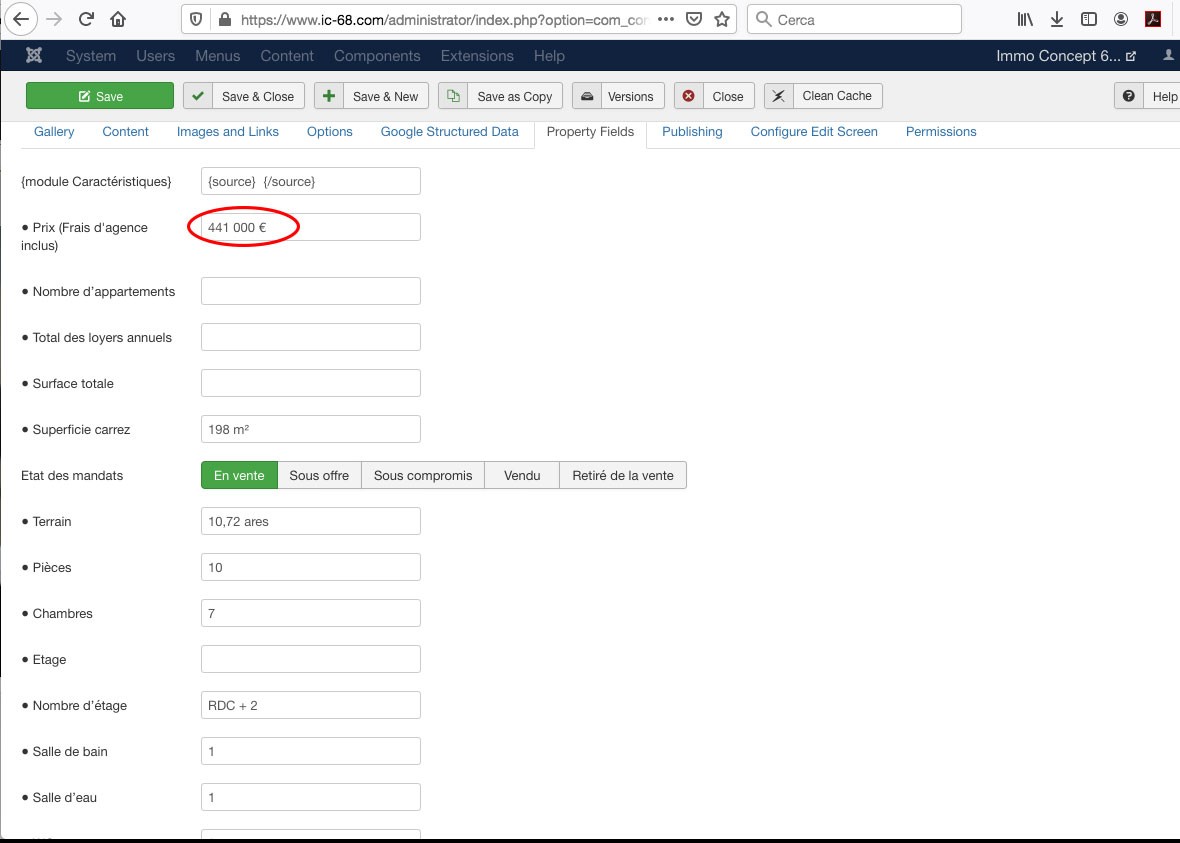Open the System menu

[91, 56]
